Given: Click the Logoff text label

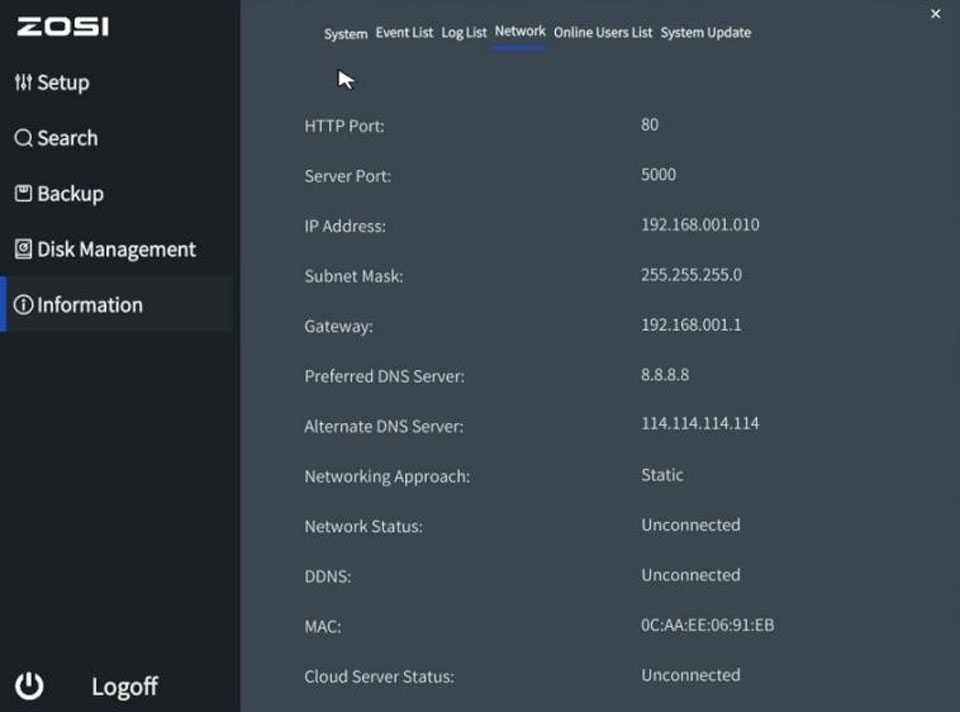Looking at the screenshot, I should 124,686.
